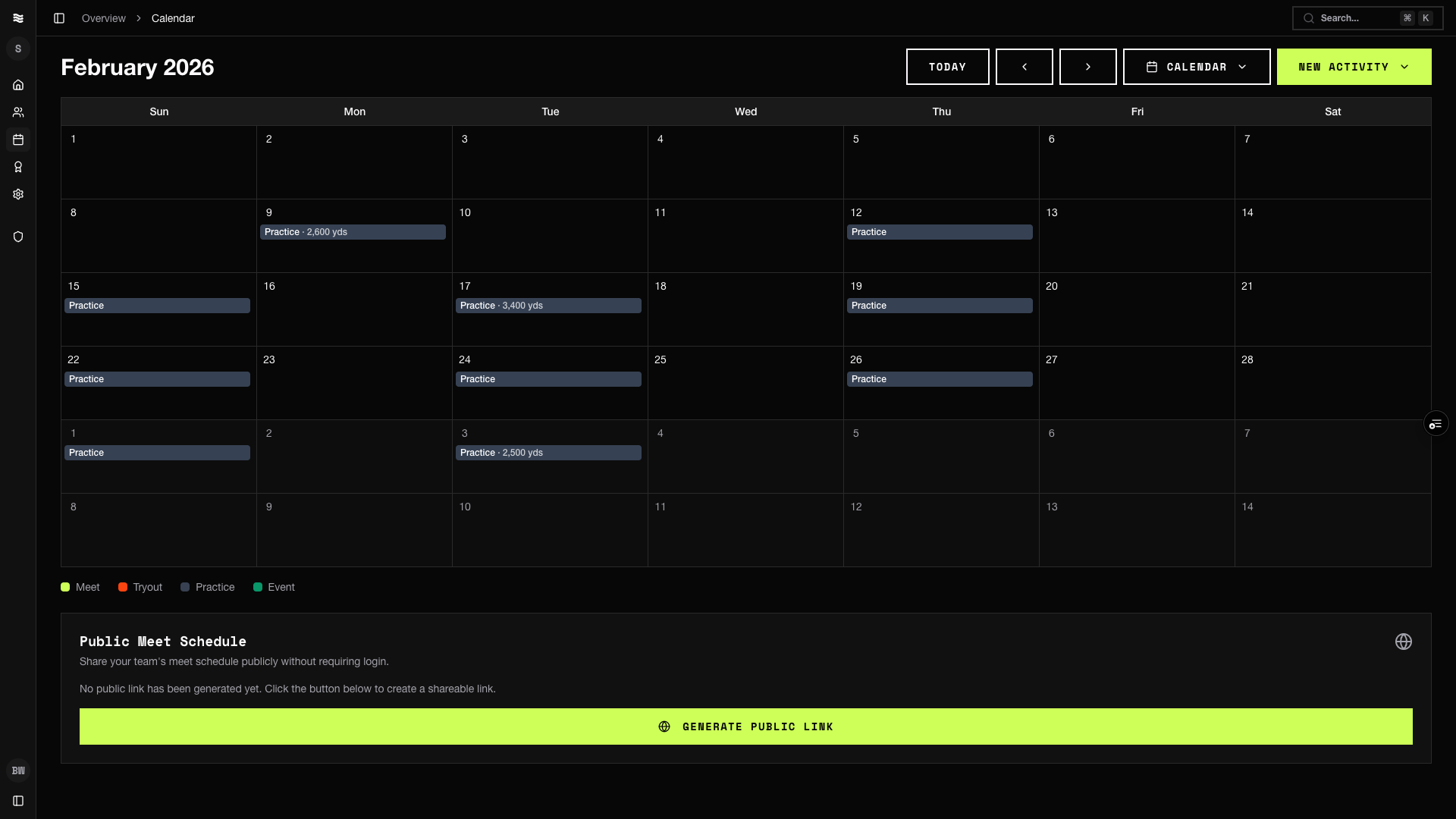This screenshot has height=819, width=1456.
Task: Open Practice event on Feb 15
Action: (x=157, y=306)
